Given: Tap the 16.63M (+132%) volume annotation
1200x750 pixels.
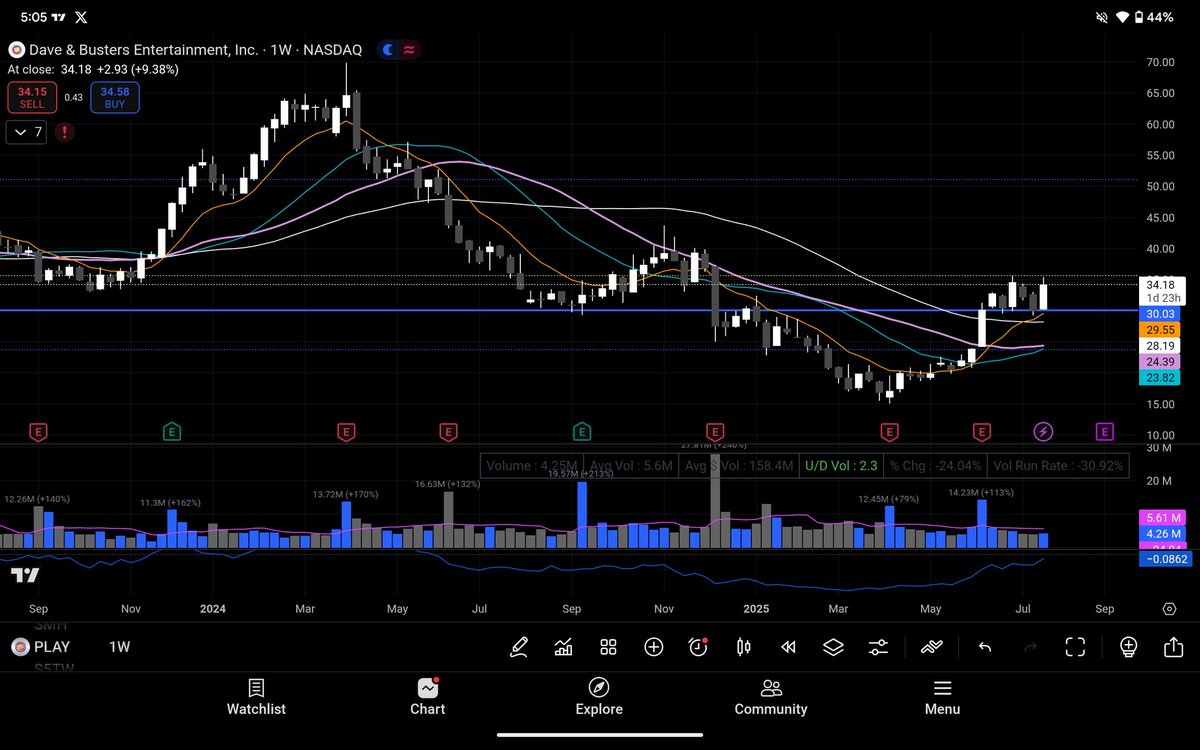Looking at the screenshot, I should pyautogui.click(x=448, y=484).
